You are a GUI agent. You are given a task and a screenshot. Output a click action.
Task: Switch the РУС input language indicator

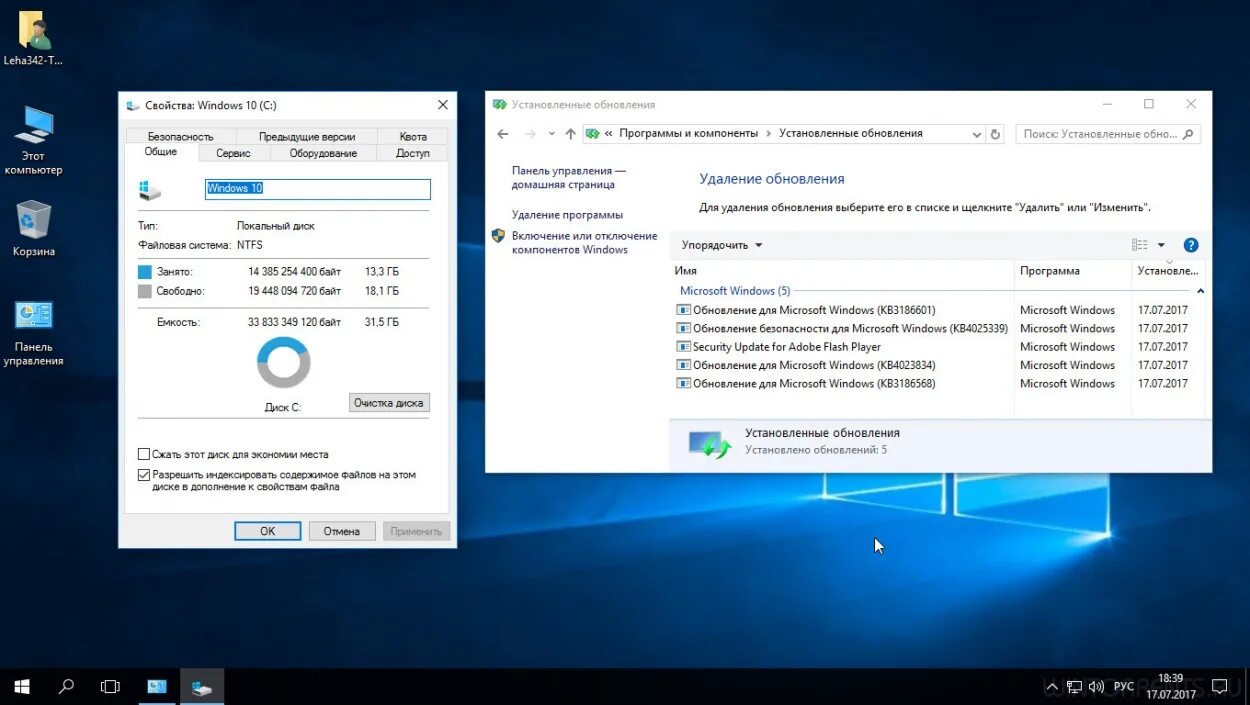pos(1124,687)
